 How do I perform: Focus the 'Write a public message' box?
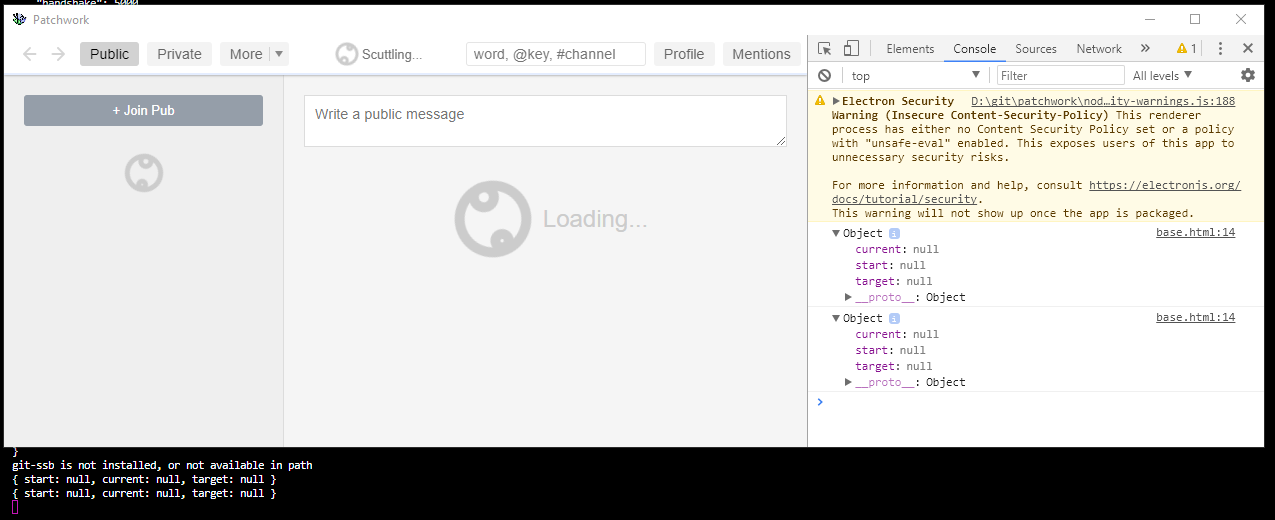coord(545,121)
